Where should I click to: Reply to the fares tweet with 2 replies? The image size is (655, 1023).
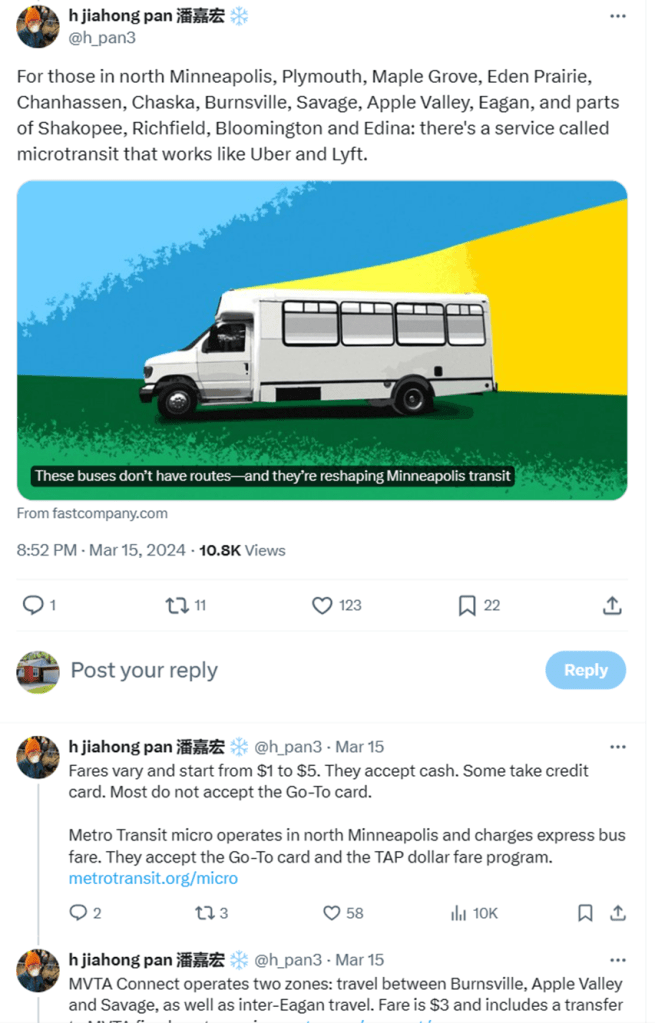tap(78, 913)
